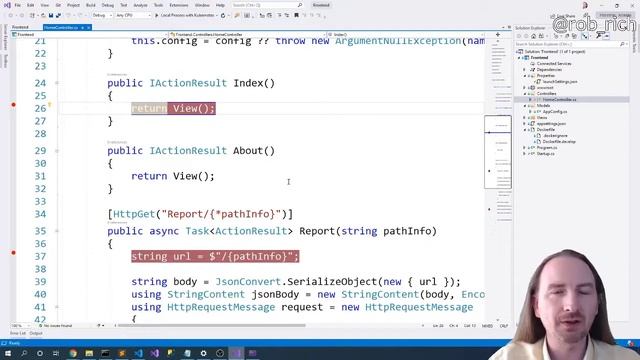Image resolution: width=640 pixels, height=360 pixels.
Task: Open Chrome from the taskbar
Action: coord(73,353)
